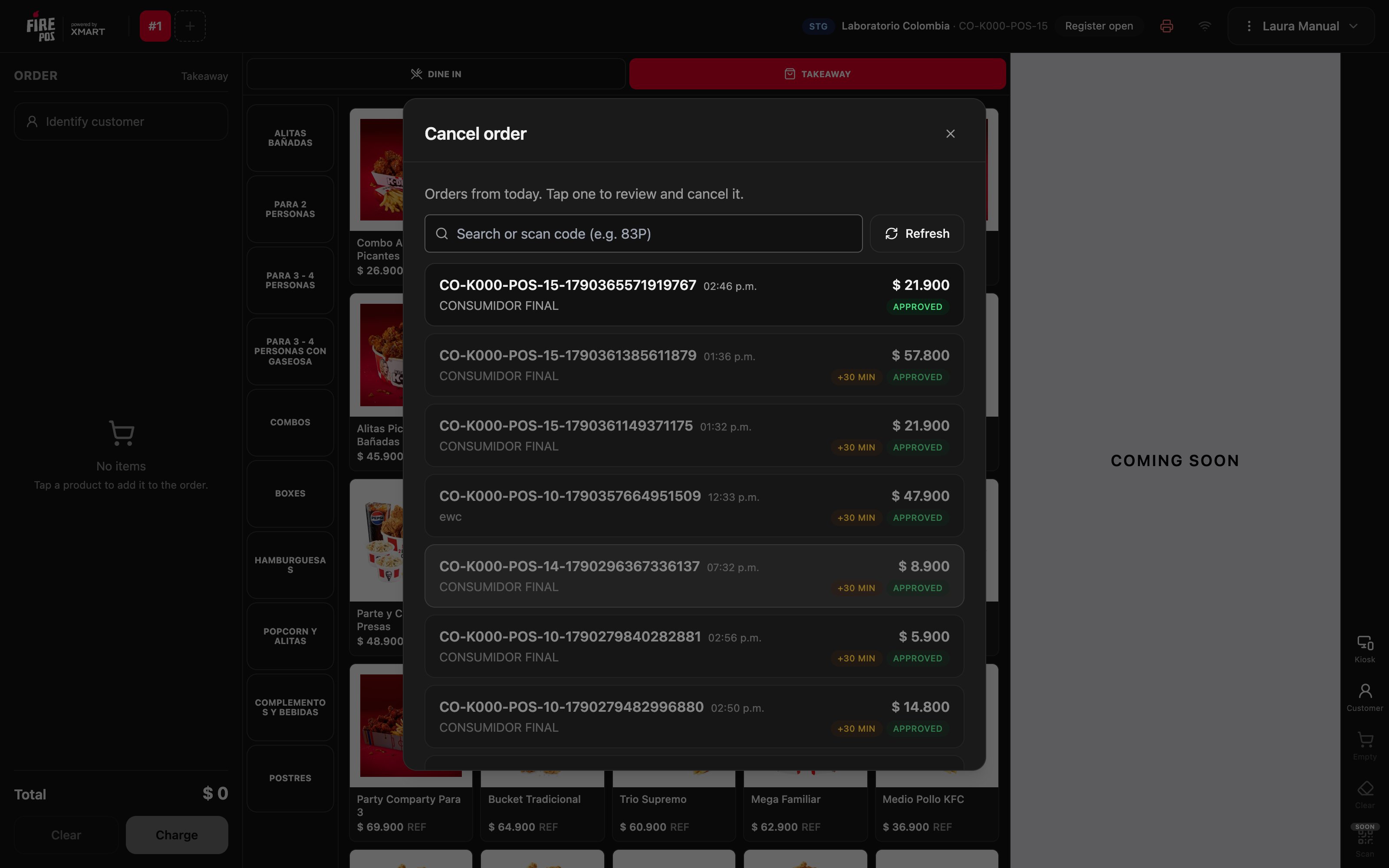
Task: Select the Para 3 - 4 Personas category
Action: click(290, 280)
